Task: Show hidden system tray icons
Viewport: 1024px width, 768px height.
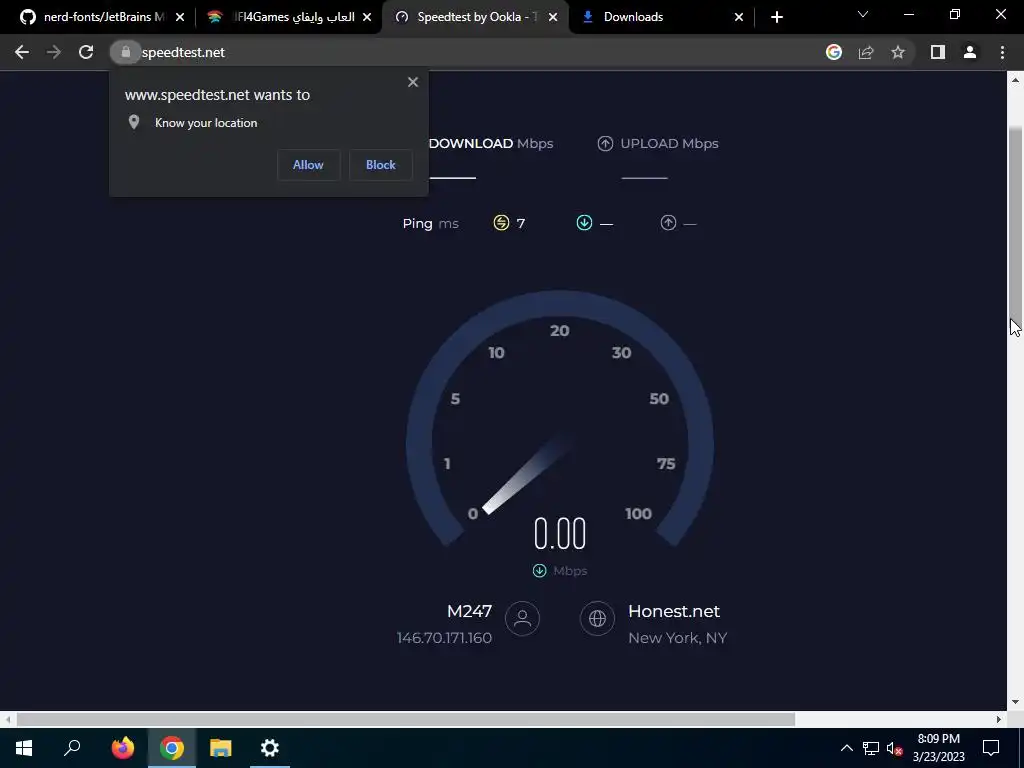Action: pos(846,748)
